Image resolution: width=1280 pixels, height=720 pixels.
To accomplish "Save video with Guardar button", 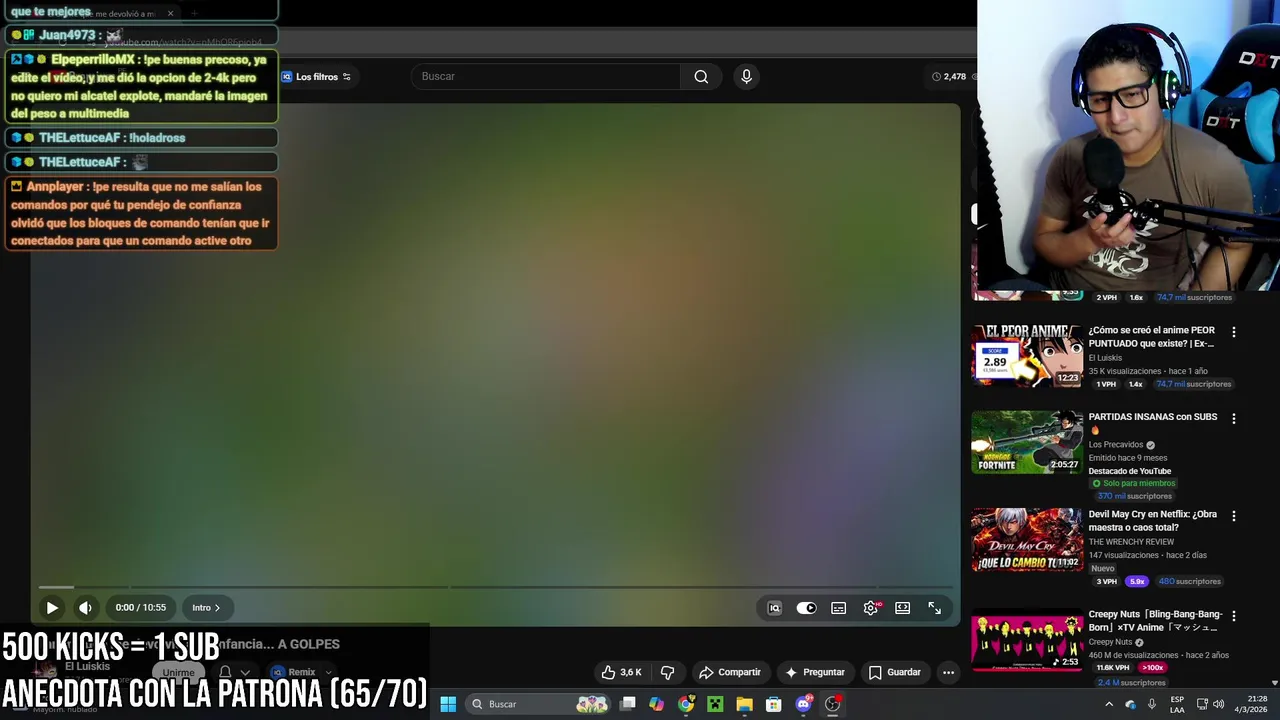I will coord(895,672).
